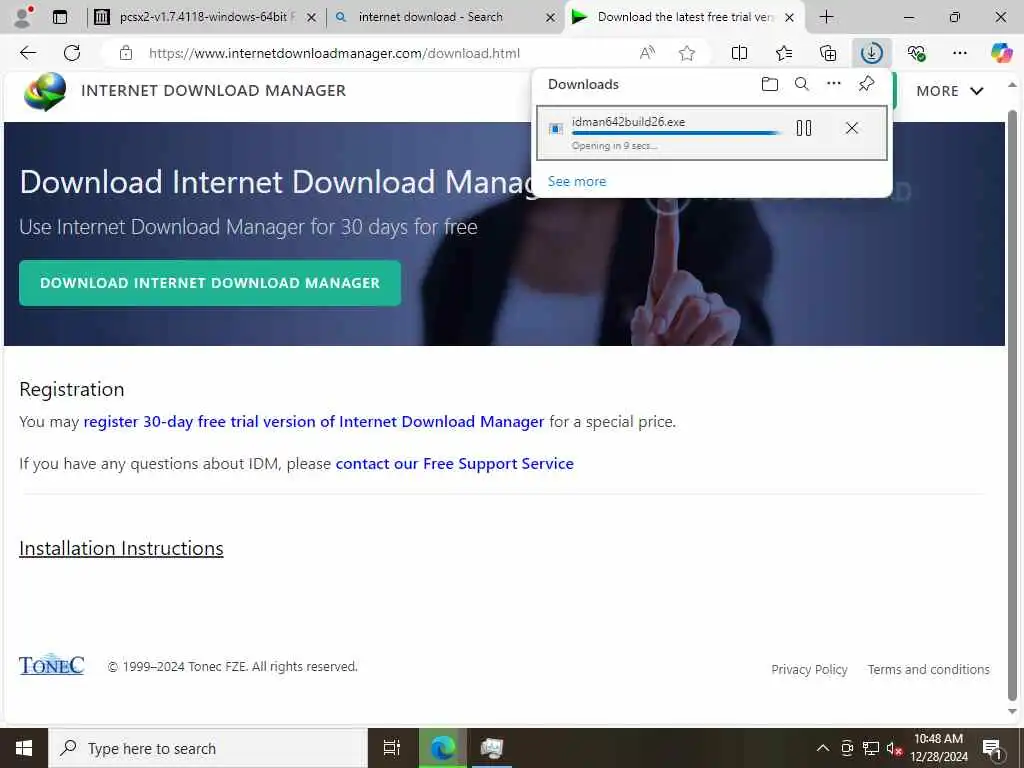Image resolution: width=1024 pixels, height=768 pixels.
Task: Open downloads folder icon in Downloads panel
Action: tap(769, 84)
